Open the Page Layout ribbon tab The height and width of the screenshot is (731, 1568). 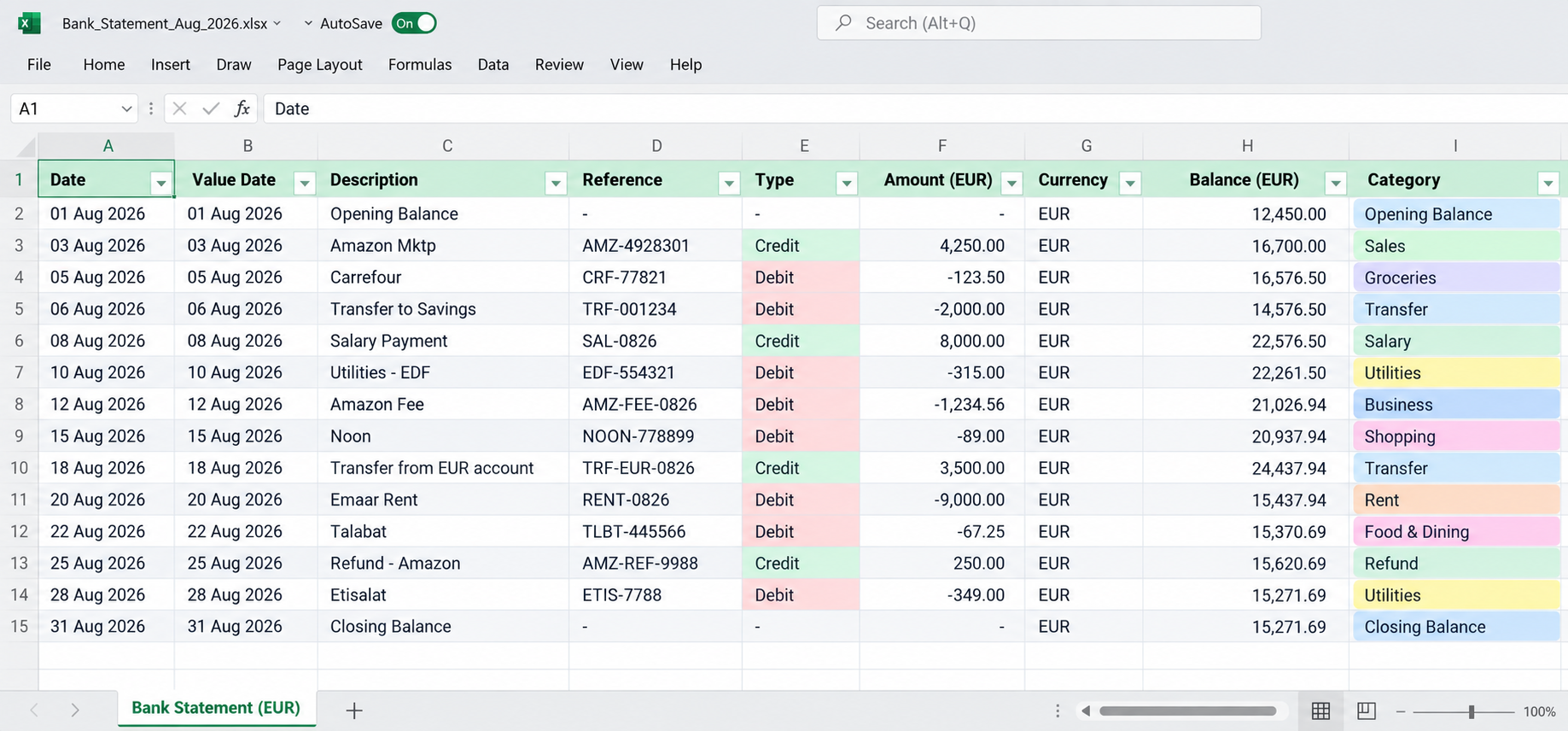click(x=320, y=64)
